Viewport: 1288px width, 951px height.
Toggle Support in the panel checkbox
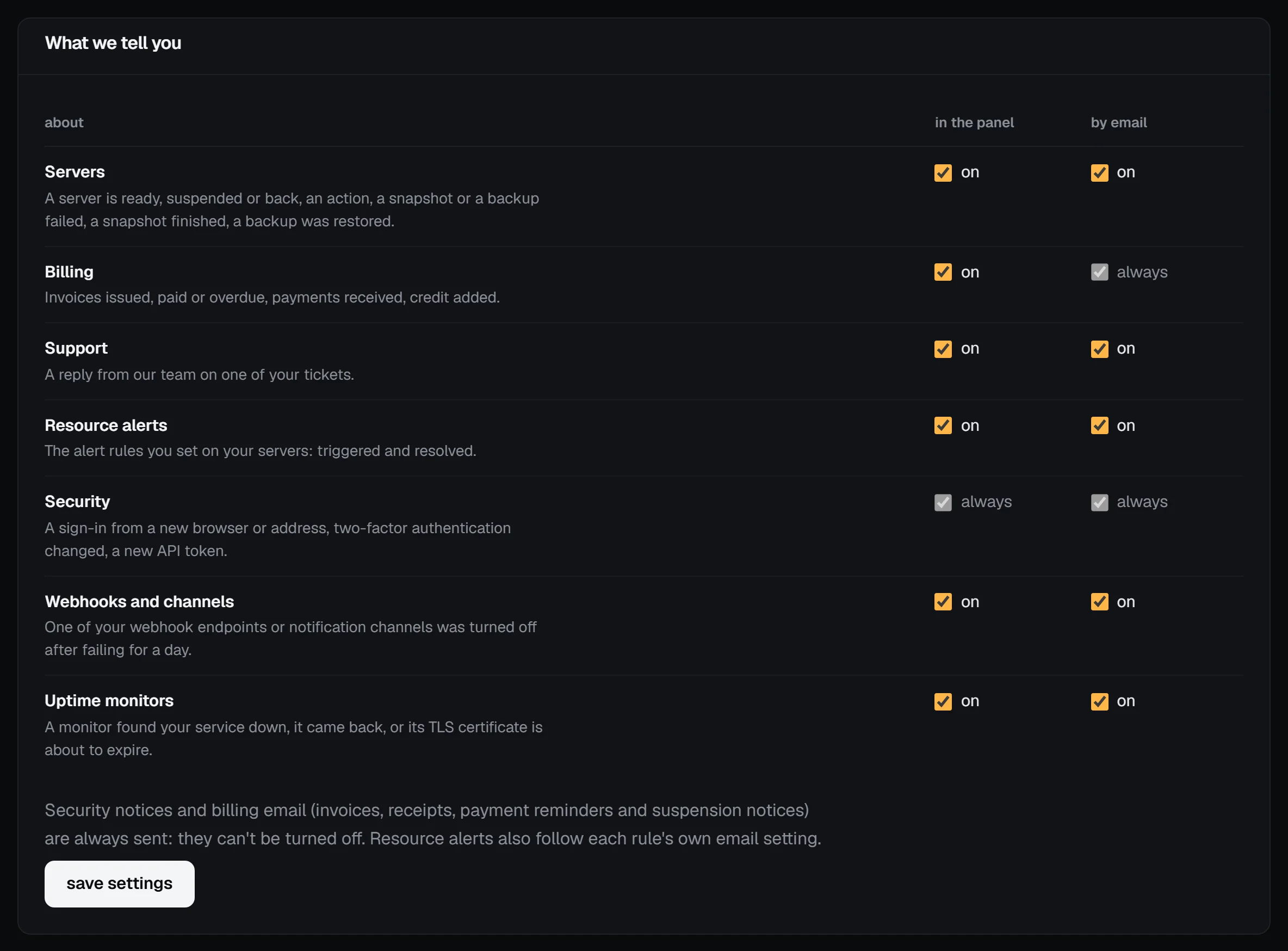(943, 349)
